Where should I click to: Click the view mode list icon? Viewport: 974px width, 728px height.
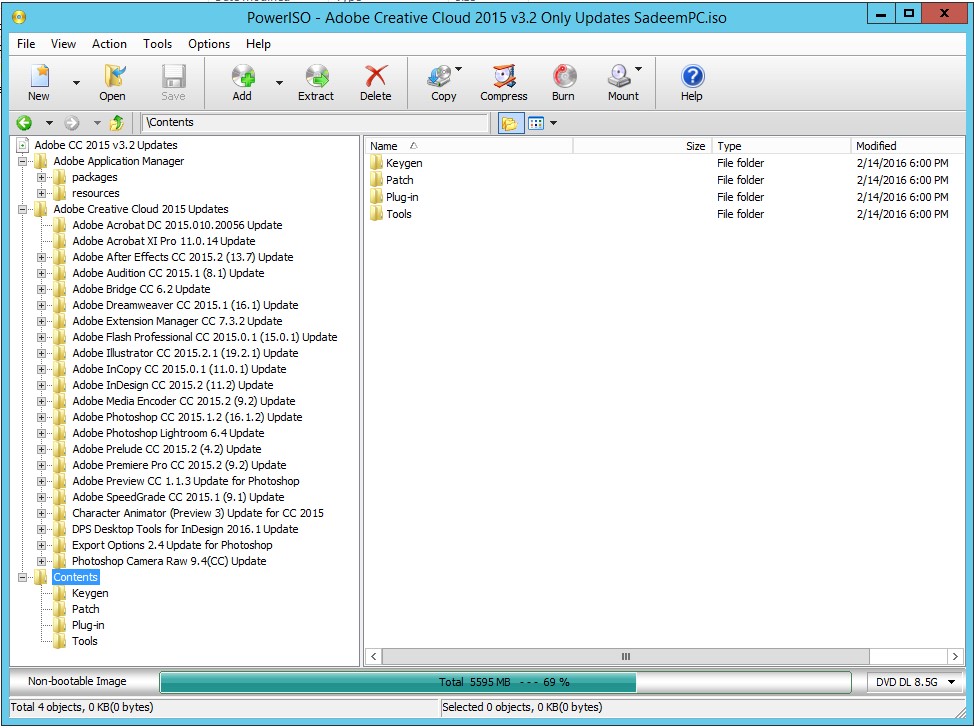pos(536,123)
